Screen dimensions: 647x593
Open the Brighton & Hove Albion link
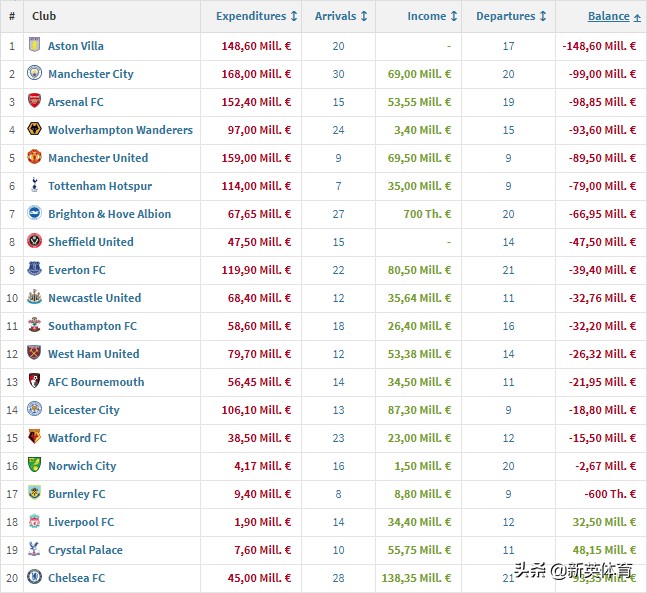(109, 214)
